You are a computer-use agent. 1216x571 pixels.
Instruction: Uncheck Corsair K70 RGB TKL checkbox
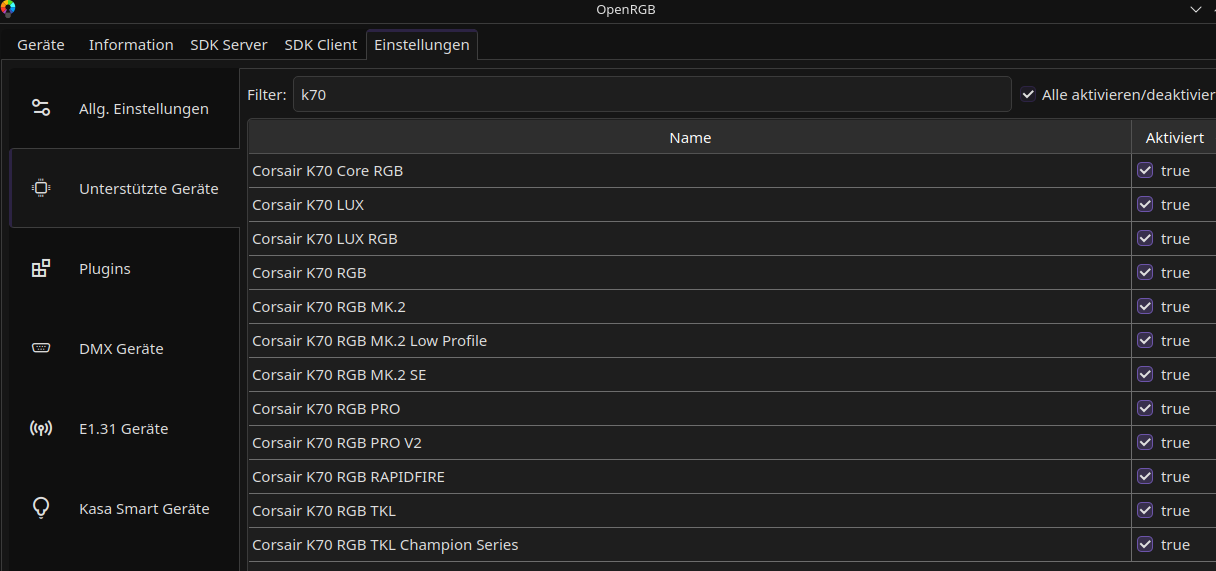1146,510
